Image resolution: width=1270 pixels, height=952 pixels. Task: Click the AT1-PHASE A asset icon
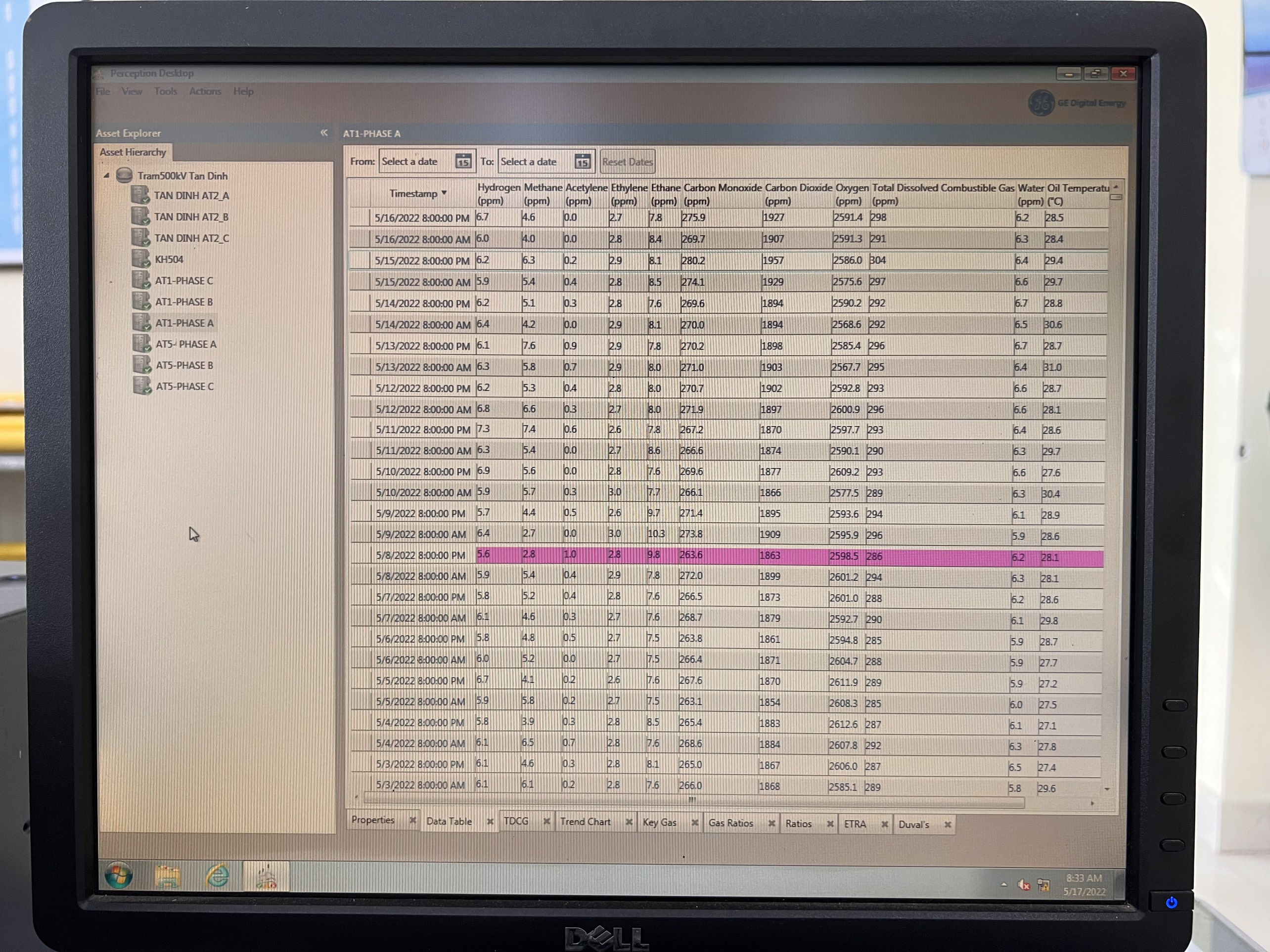tap(142, 322)
